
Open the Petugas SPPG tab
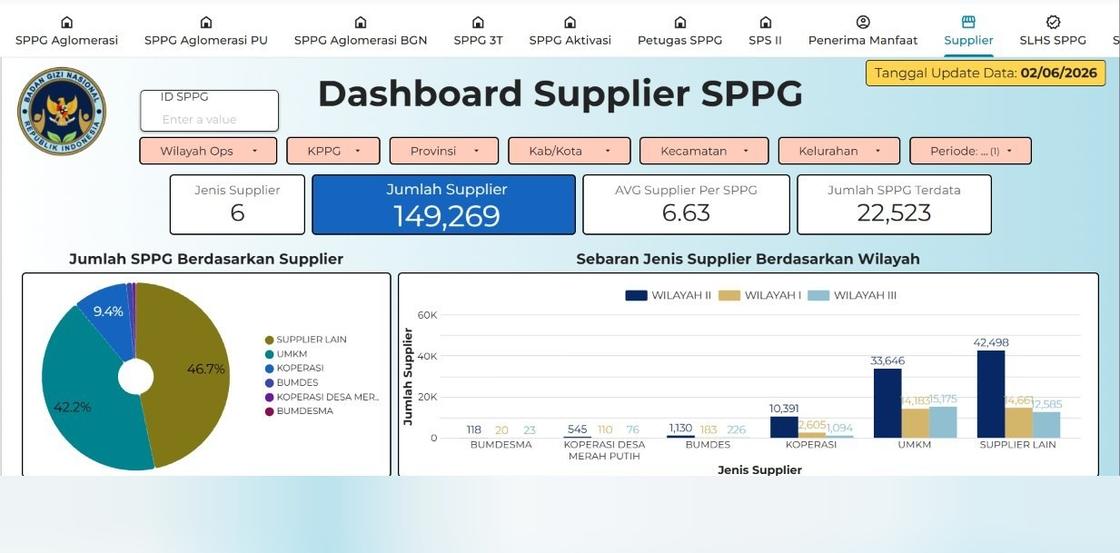680,40
